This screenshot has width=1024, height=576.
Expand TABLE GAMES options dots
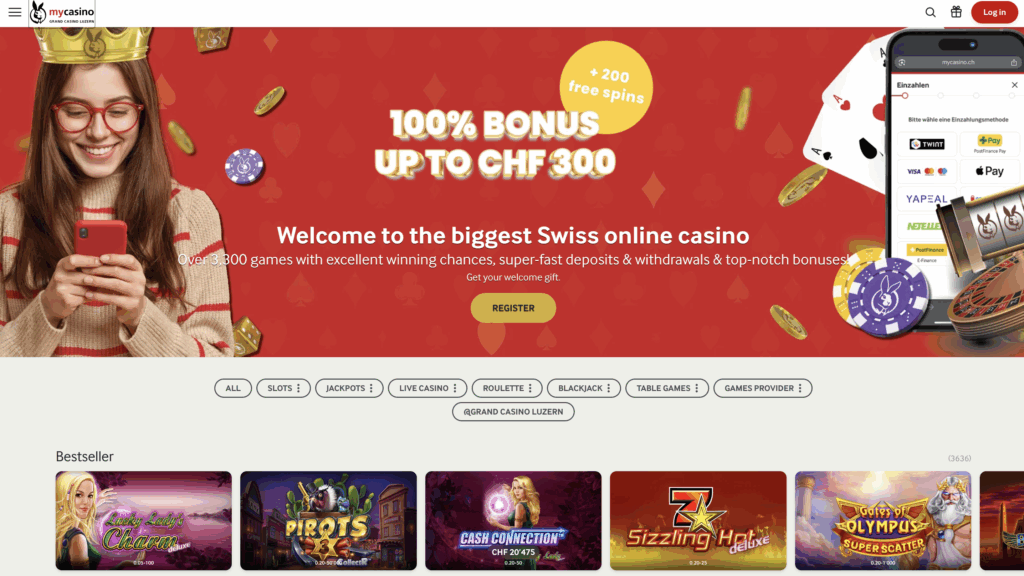697,388
